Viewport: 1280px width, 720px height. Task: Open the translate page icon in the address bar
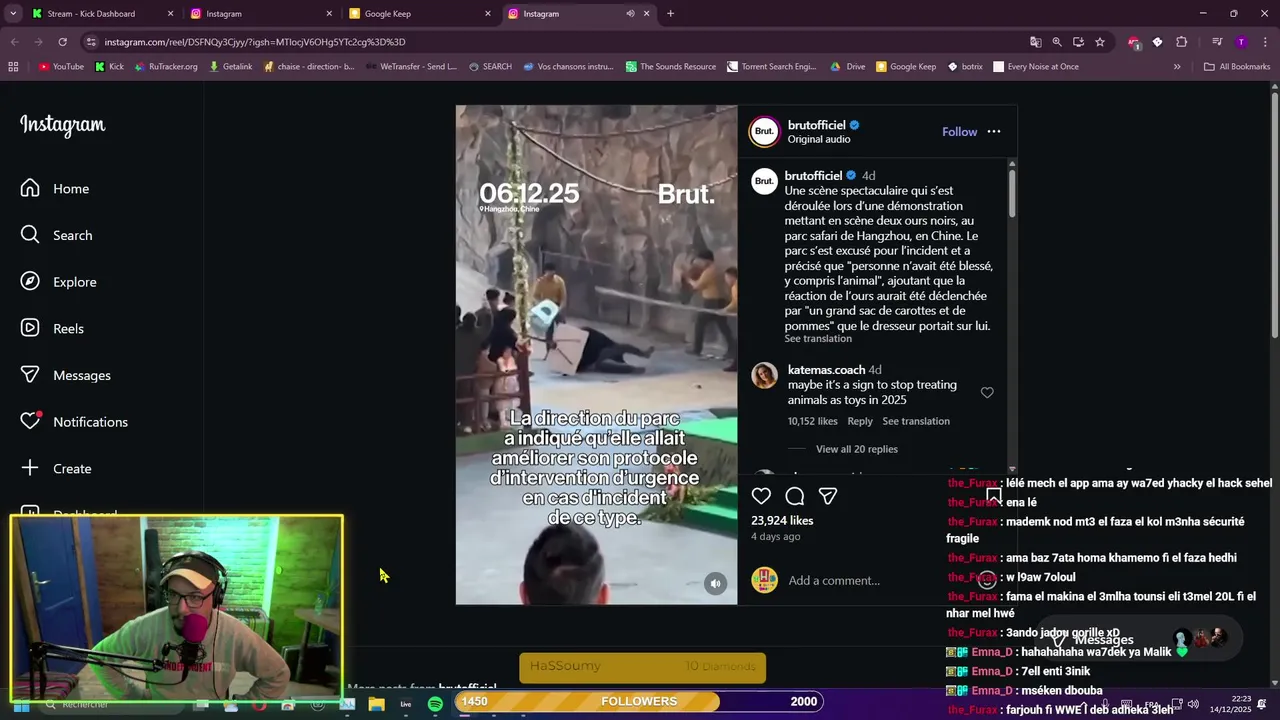pos(1036,42)
